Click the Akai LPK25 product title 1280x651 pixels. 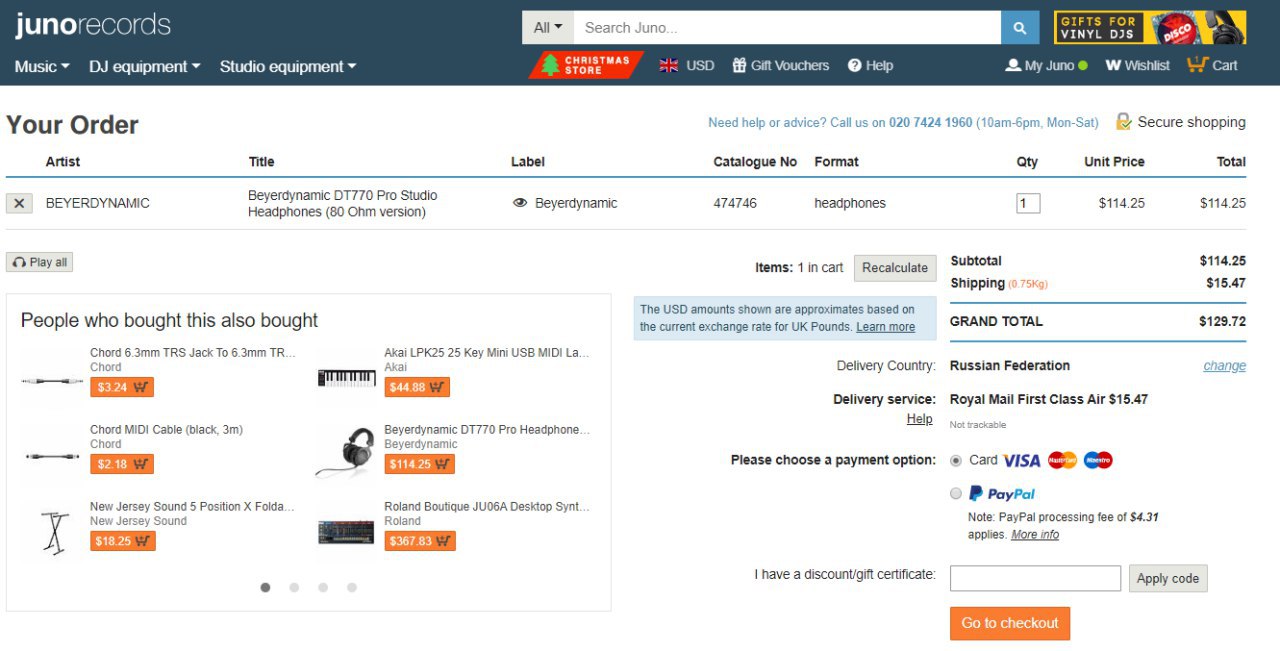(487, 352)
